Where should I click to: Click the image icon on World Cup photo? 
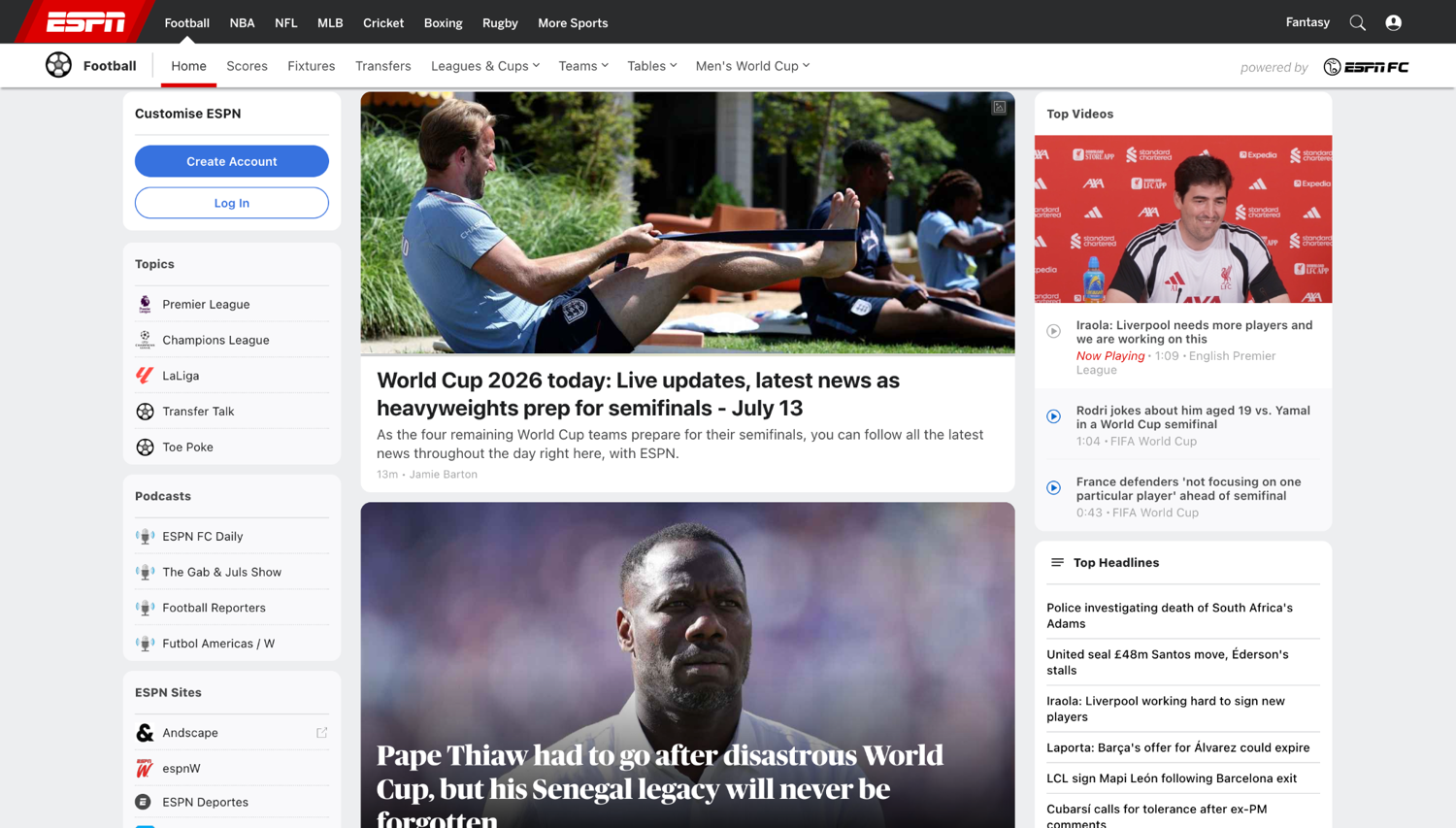click(x=999, y=108)
